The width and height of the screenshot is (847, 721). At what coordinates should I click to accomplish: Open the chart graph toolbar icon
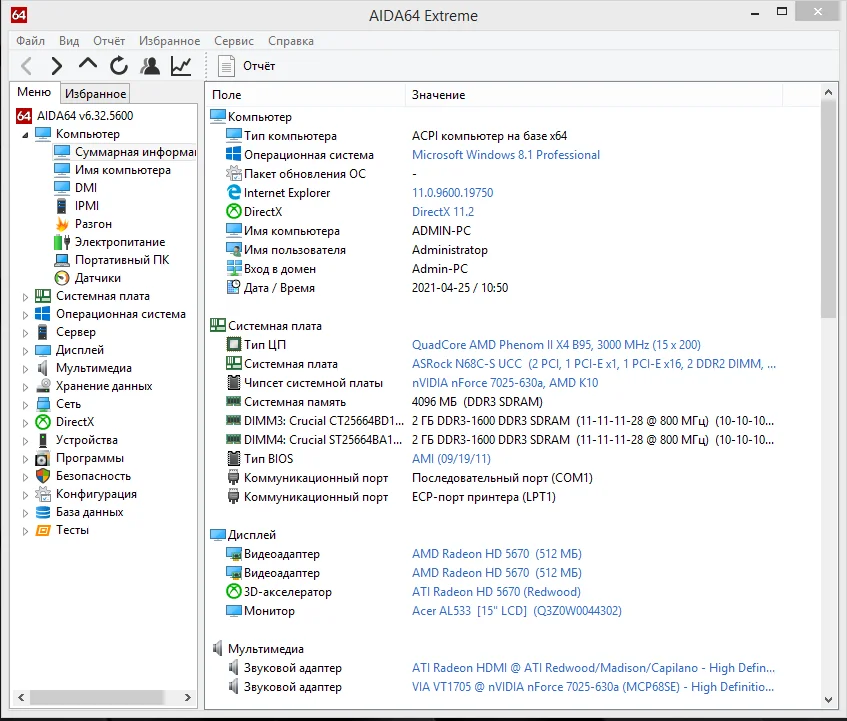pyautogui.click(x=181, y=66)
